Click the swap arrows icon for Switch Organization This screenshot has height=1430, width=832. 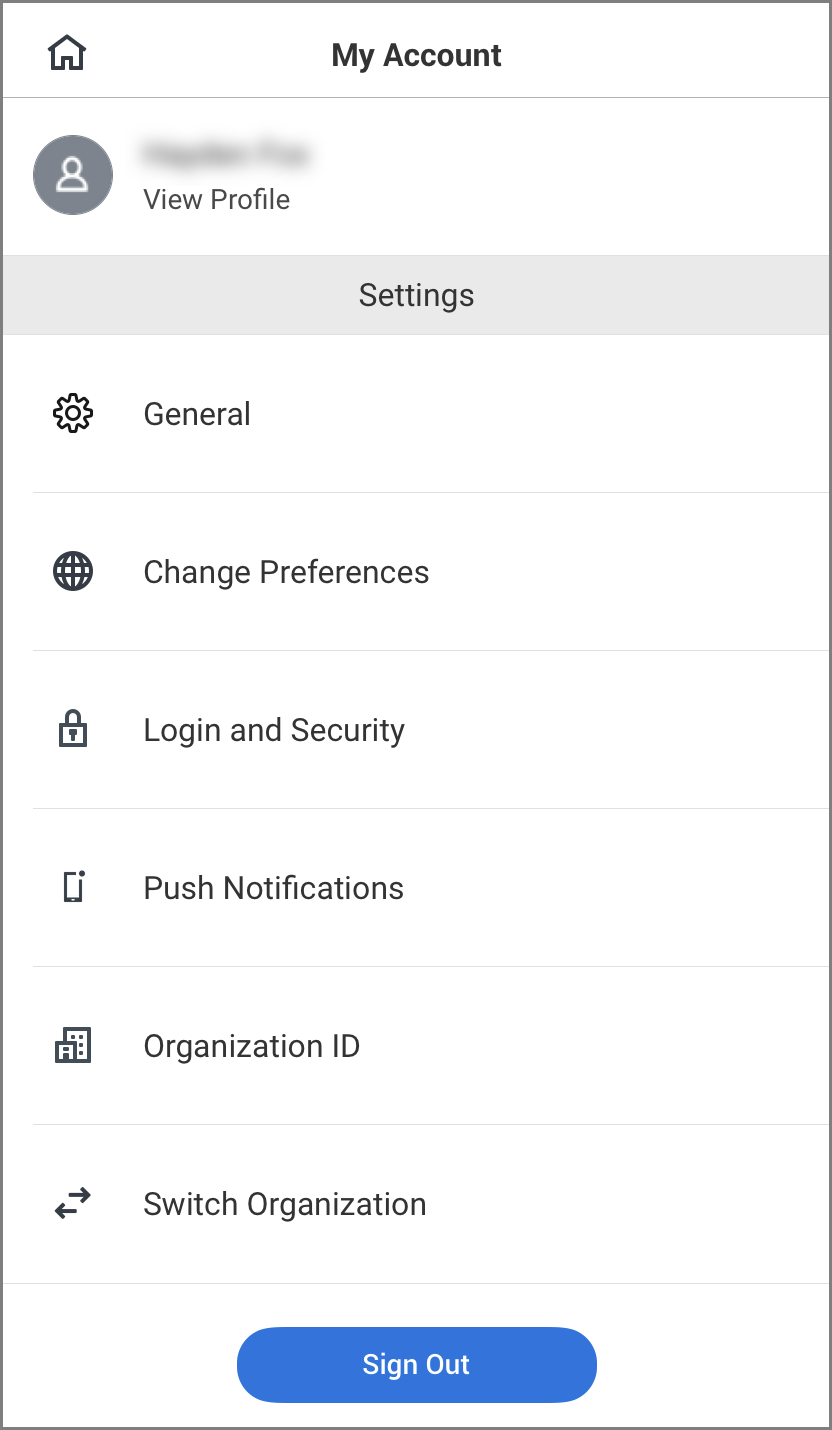point(73,1204)
